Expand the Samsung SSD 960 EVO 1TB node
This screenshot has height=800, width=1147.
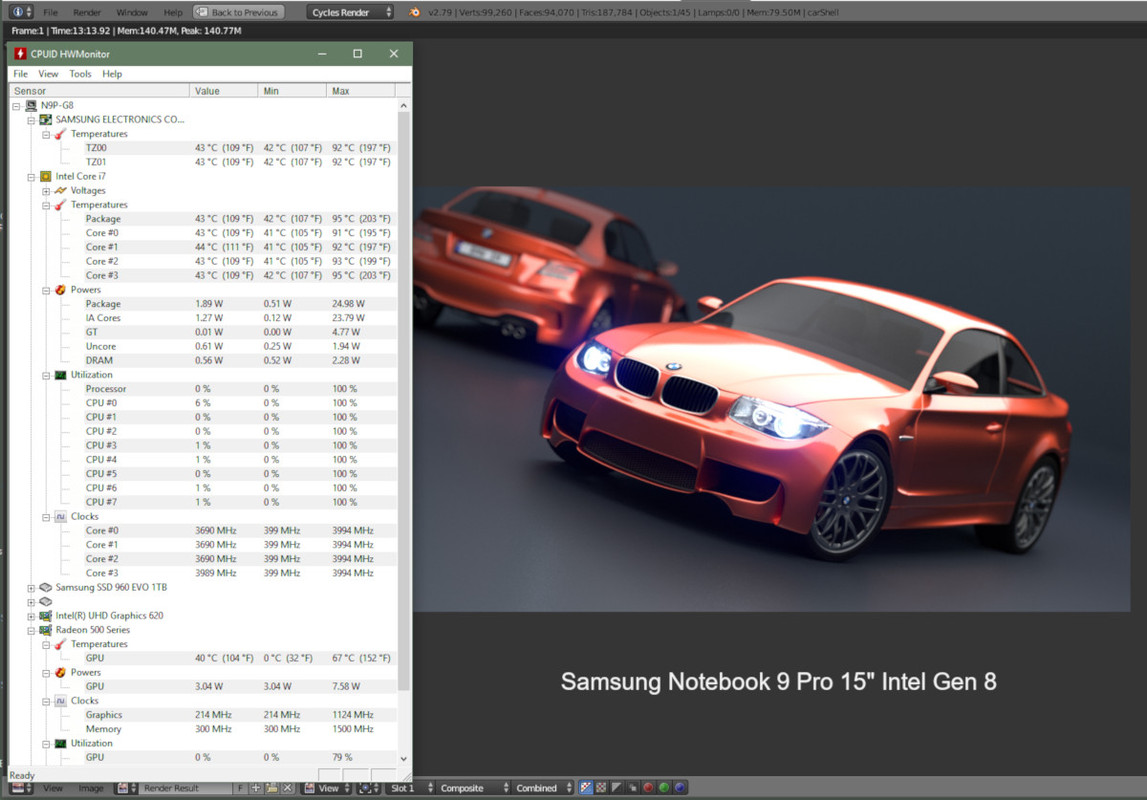tap(31, 588)
